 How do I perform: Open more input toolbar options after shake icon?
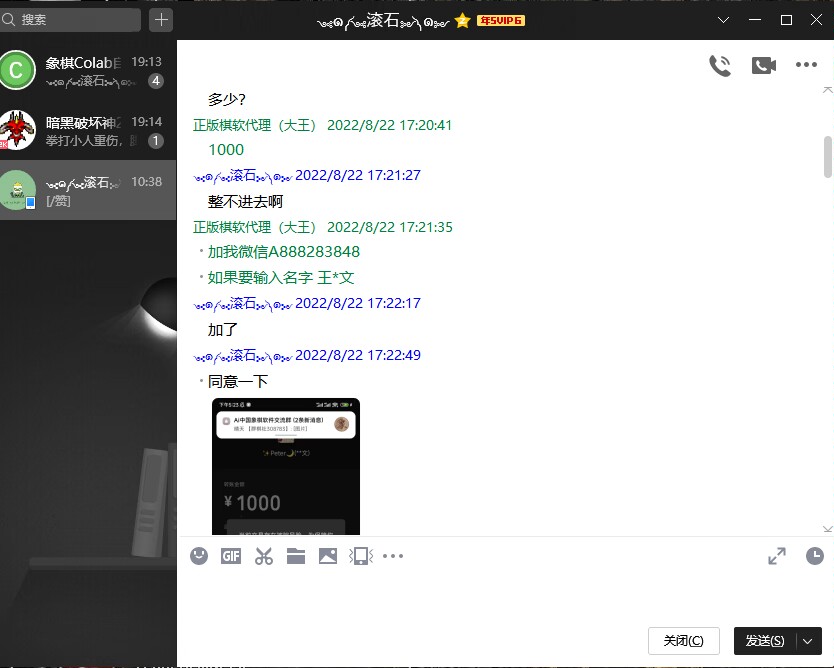(x=393, y=556)
